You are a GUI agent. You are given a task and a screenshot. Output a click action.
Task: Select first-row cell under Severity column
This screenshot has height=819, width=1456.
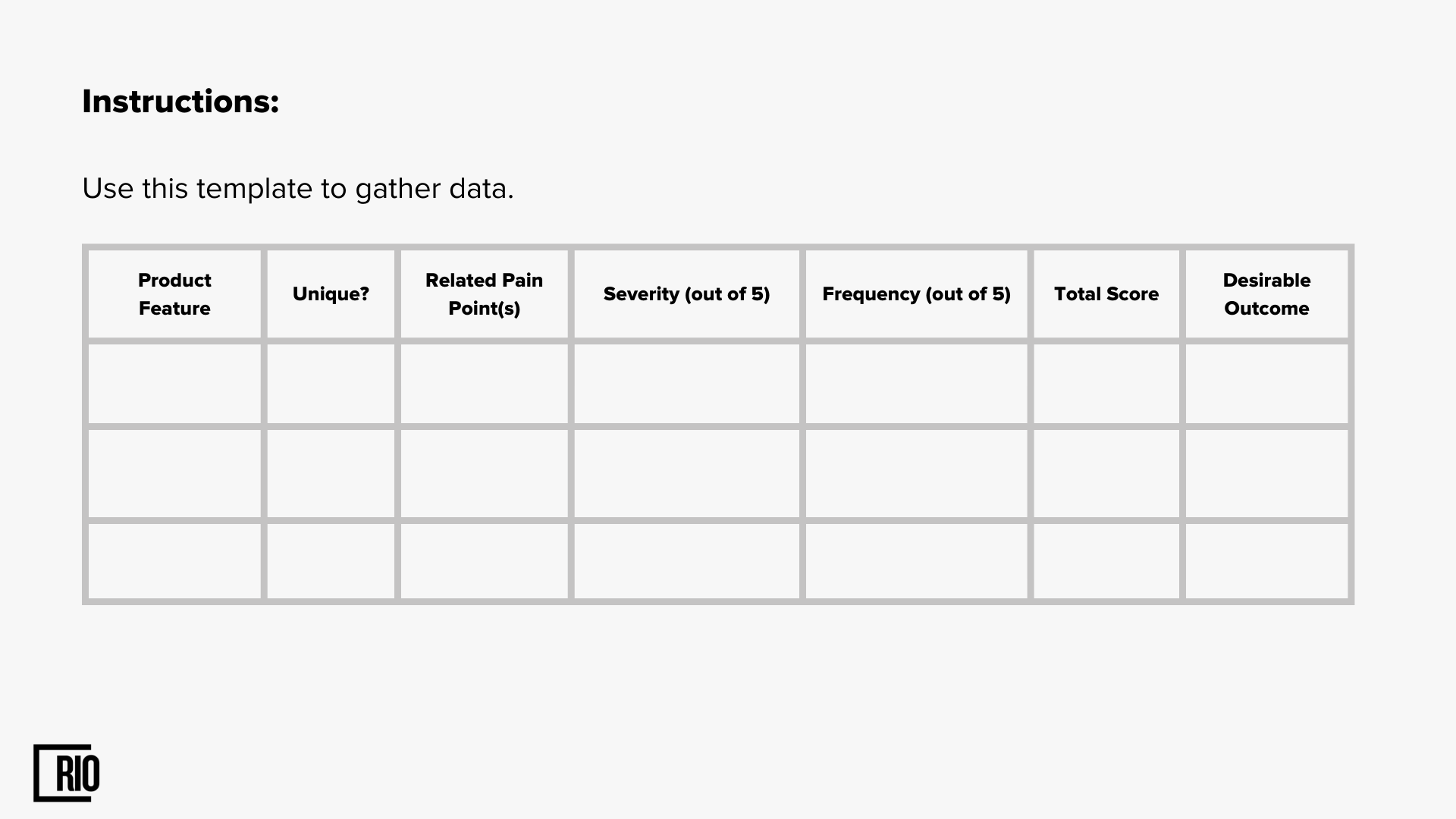pyautogui.click(x=686, y=384)
